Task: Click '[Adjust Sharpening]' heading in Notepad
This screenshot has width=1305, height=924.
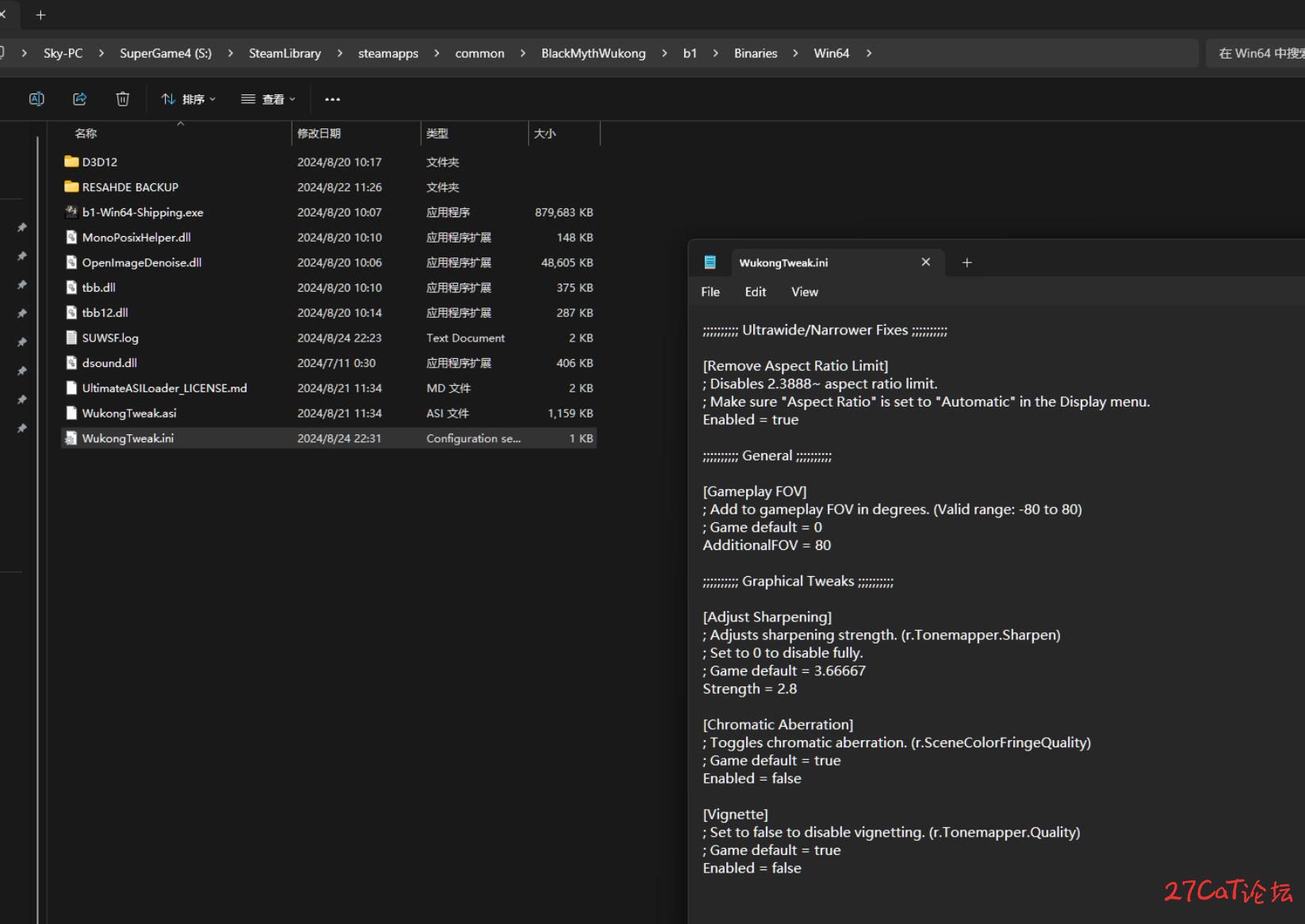Action: click(x=767, y=617)
